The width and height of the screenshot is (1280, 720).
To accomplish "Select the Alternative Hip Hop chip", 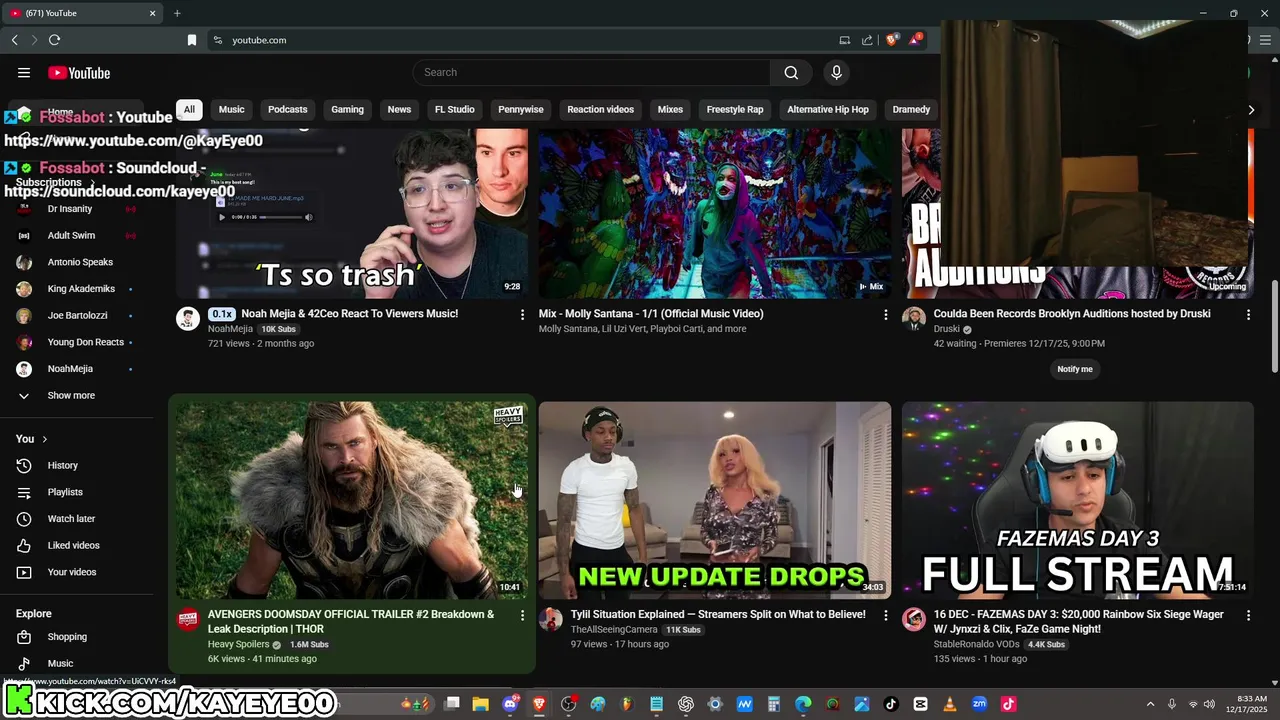I will (828, 110).
